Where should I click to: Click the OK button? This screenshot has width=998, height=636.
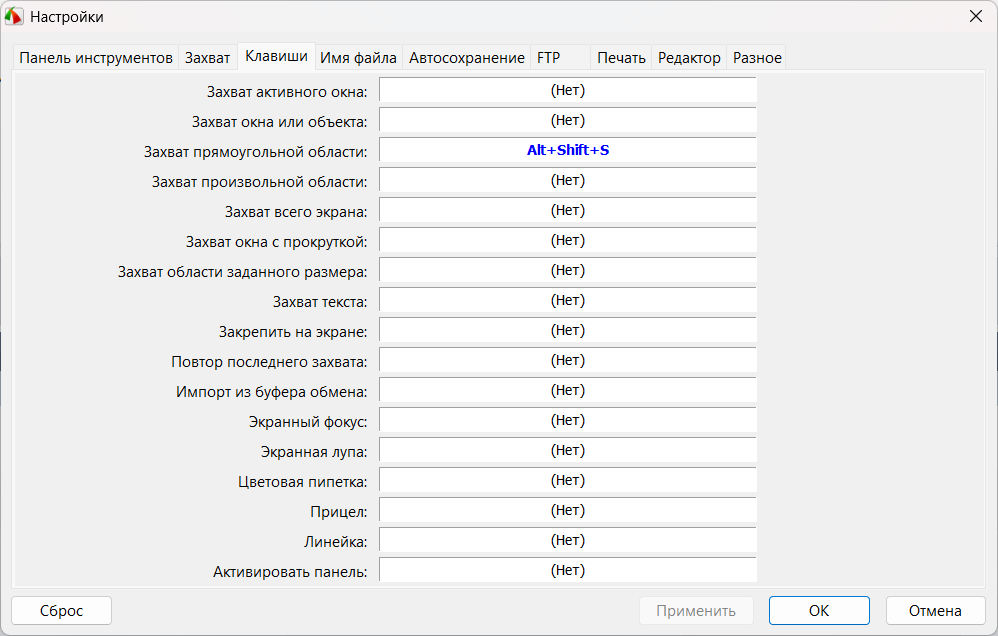click(819, 611)
